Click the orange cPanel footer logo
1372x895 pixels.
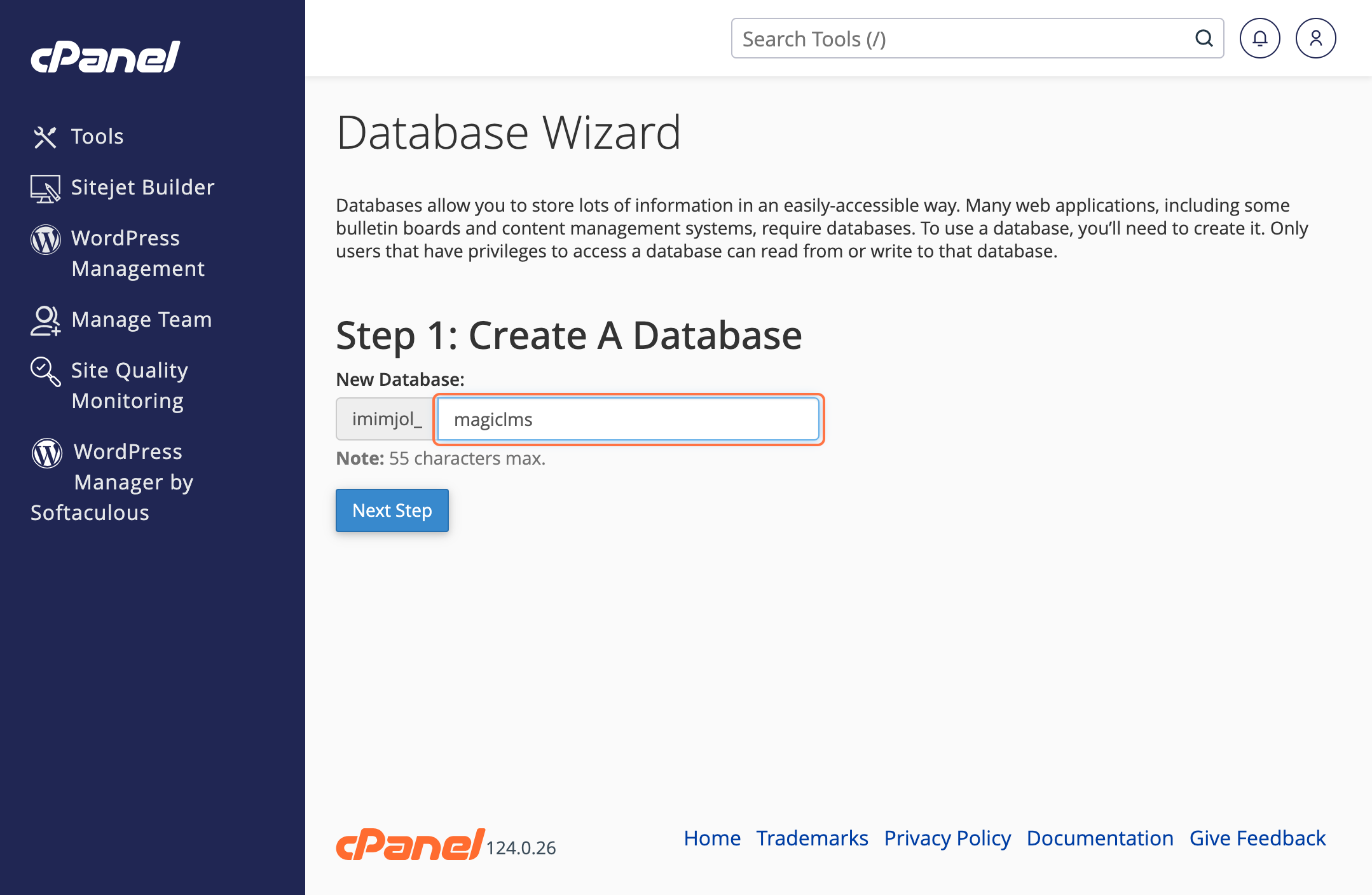pyautogui.click(x=411, y=845)
